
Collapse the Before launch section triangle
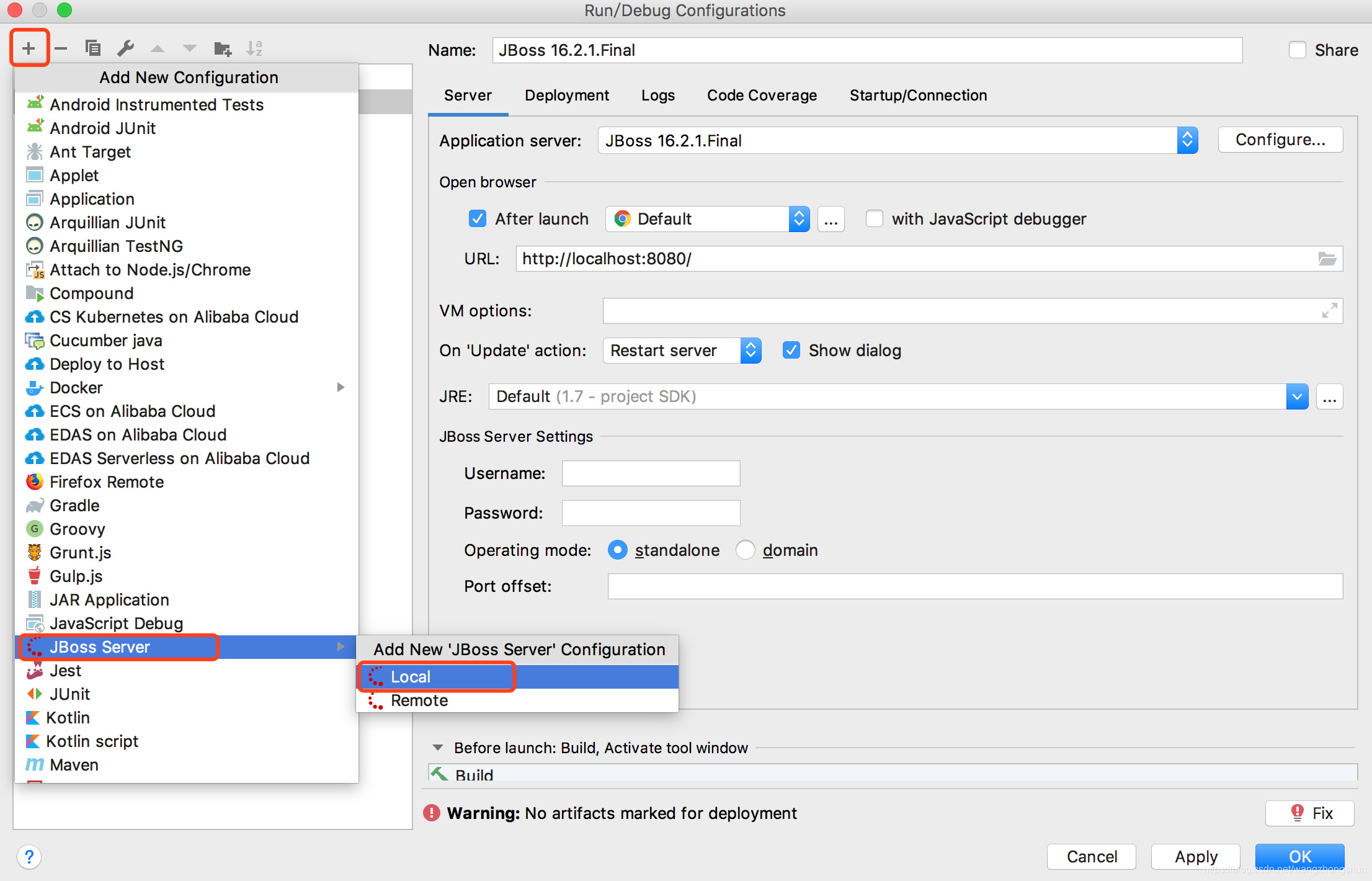coord(438,748)
